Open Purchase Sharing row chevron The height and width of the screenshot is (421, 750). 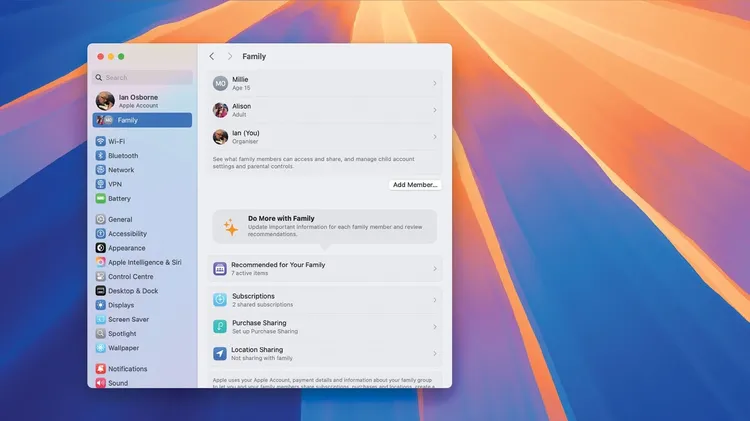pos(435,327)
